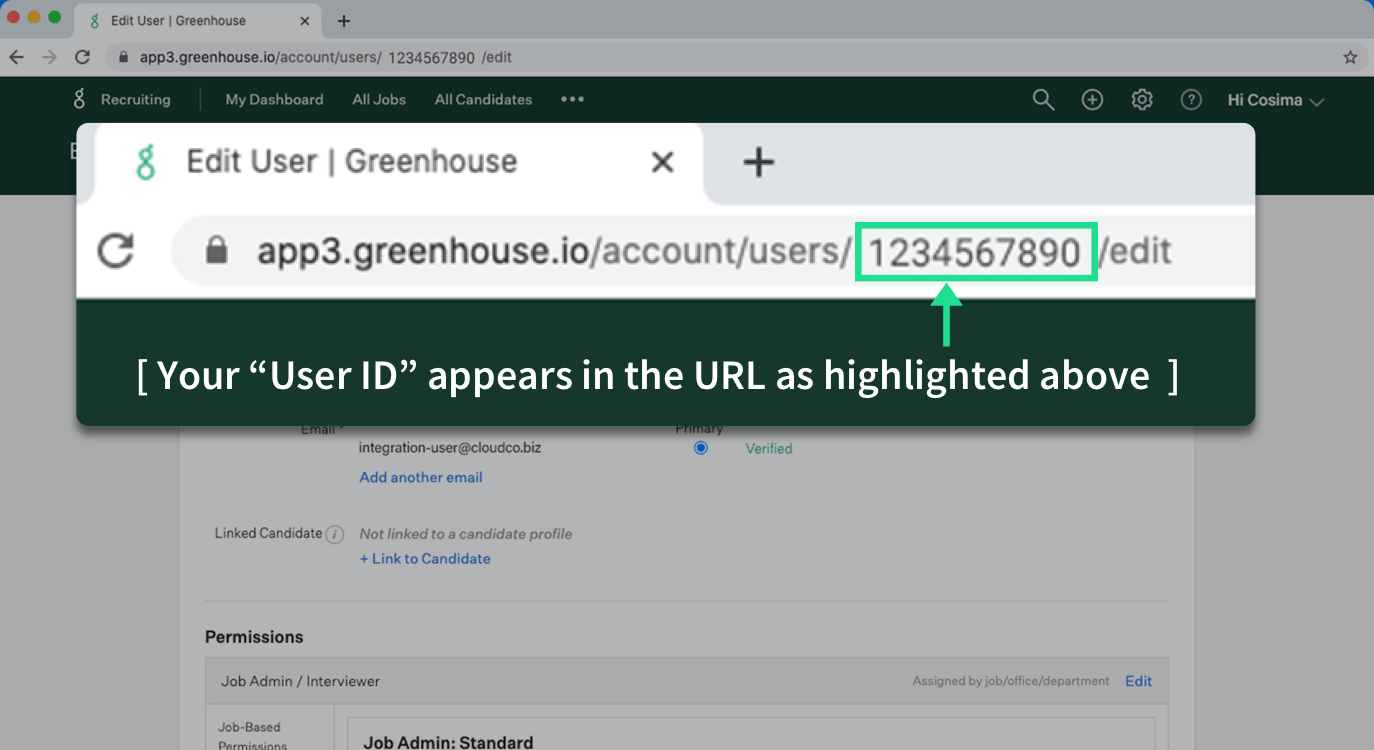Click the browser back arrow

coord(16,57)
